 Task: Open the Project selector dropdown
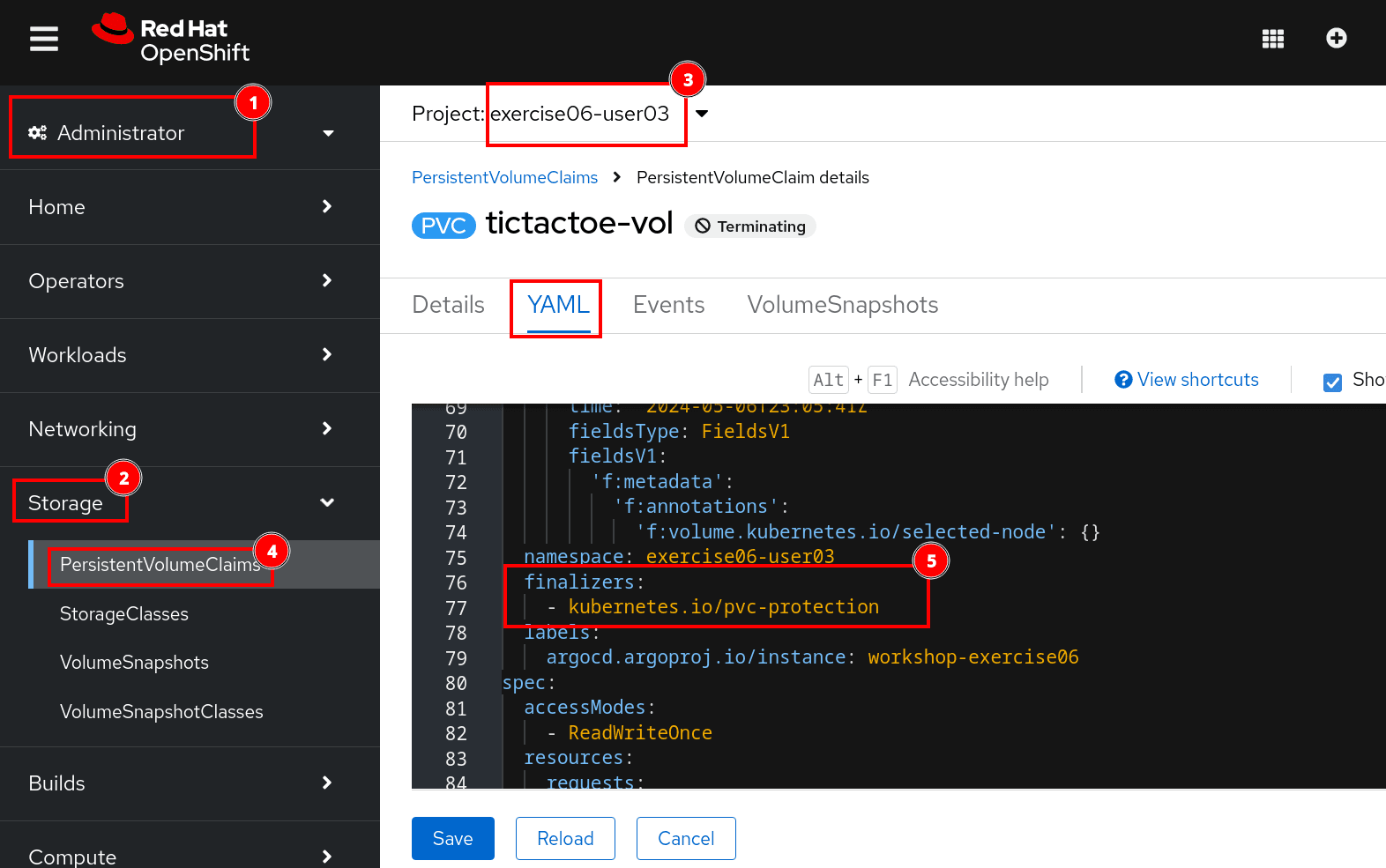click(702, 114)
